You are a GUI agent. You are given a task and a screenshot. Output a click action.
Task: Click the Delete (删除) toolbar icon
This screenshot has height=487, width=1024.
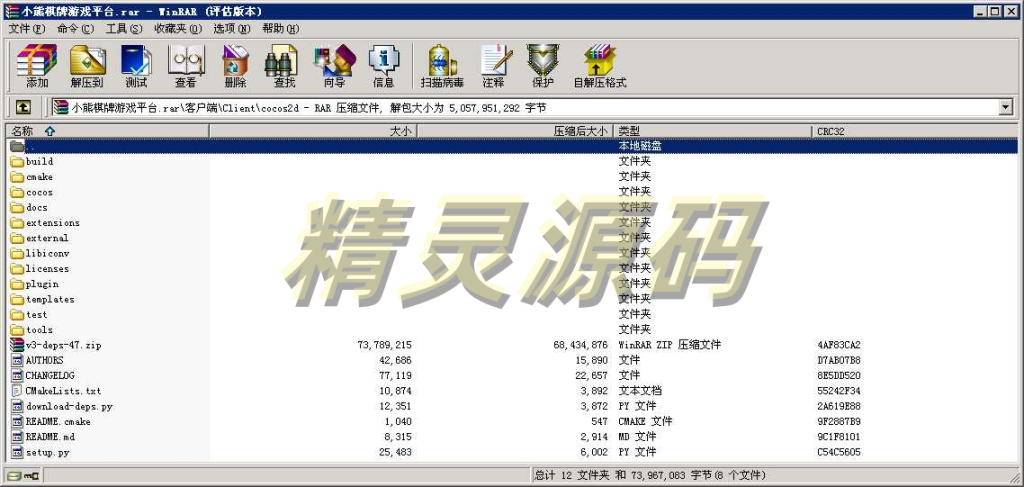point(235,66)
